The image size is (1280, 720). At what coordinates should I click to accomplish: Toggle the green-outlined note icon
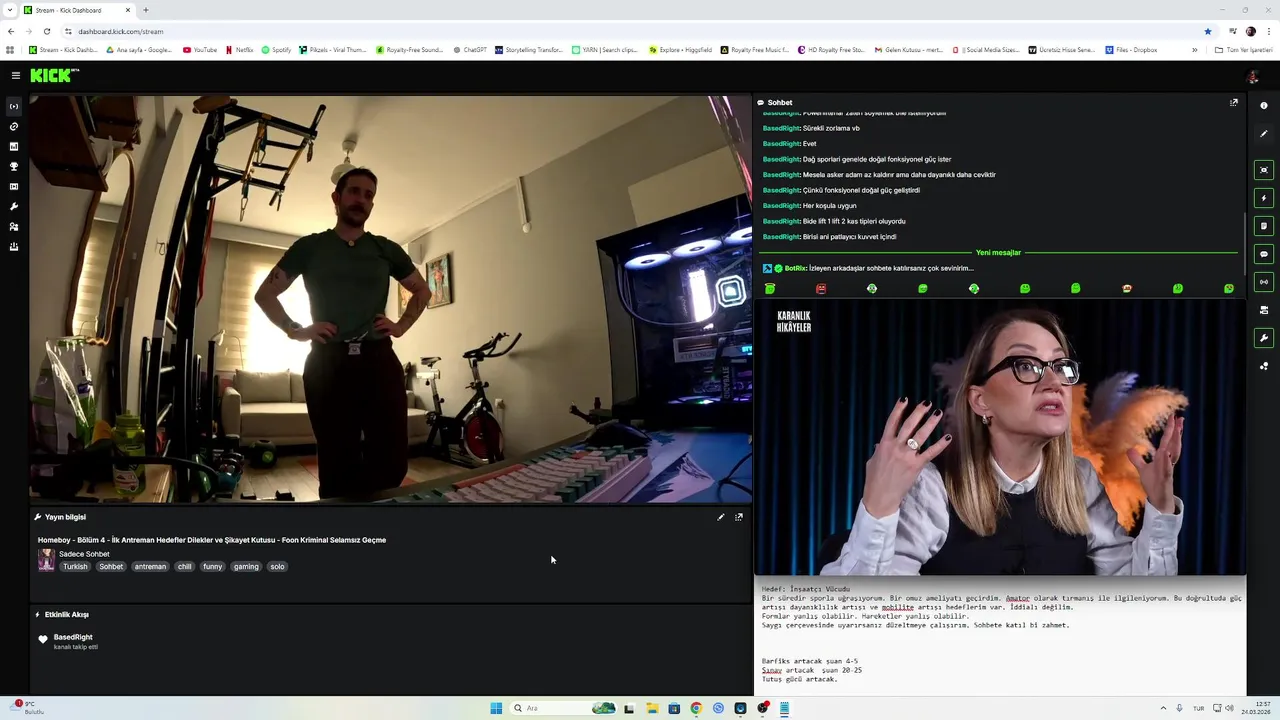click(1264, 226)
